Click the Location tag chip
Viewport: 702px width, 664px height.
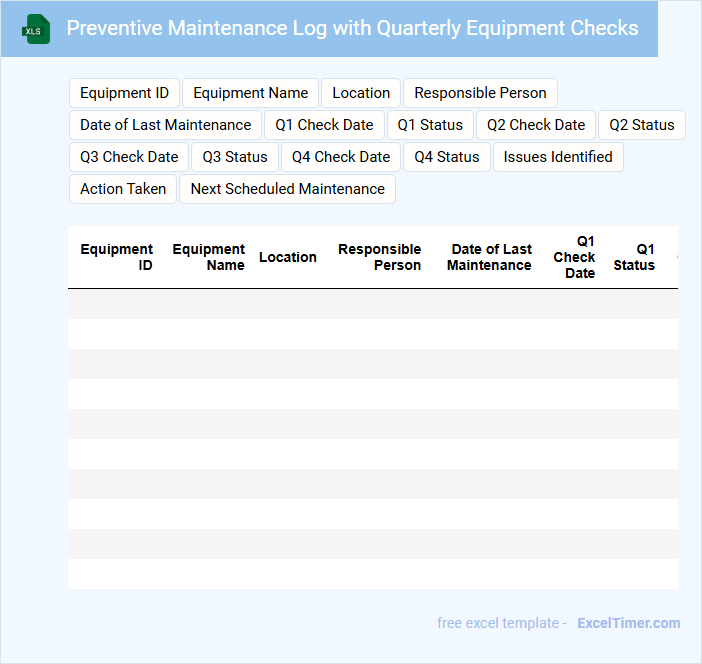pos(361,93)
